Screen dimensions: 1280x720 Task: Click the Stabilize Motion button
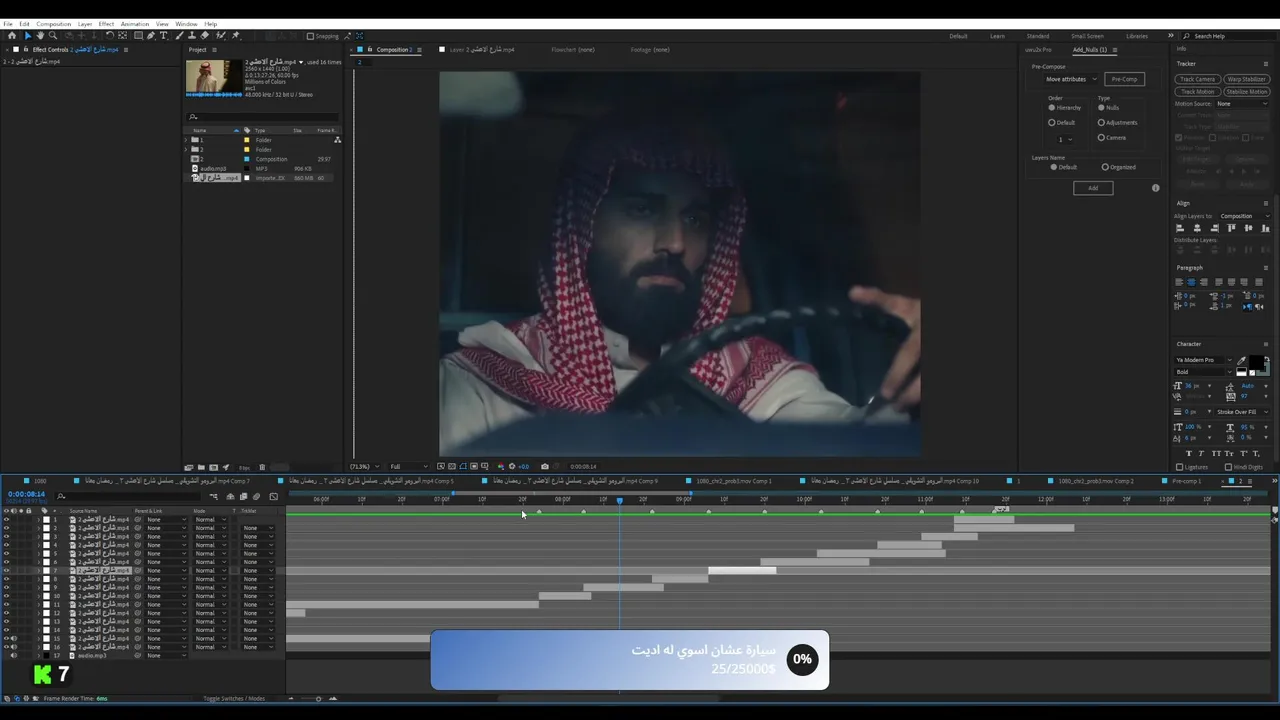click(x=1246, y=92)
